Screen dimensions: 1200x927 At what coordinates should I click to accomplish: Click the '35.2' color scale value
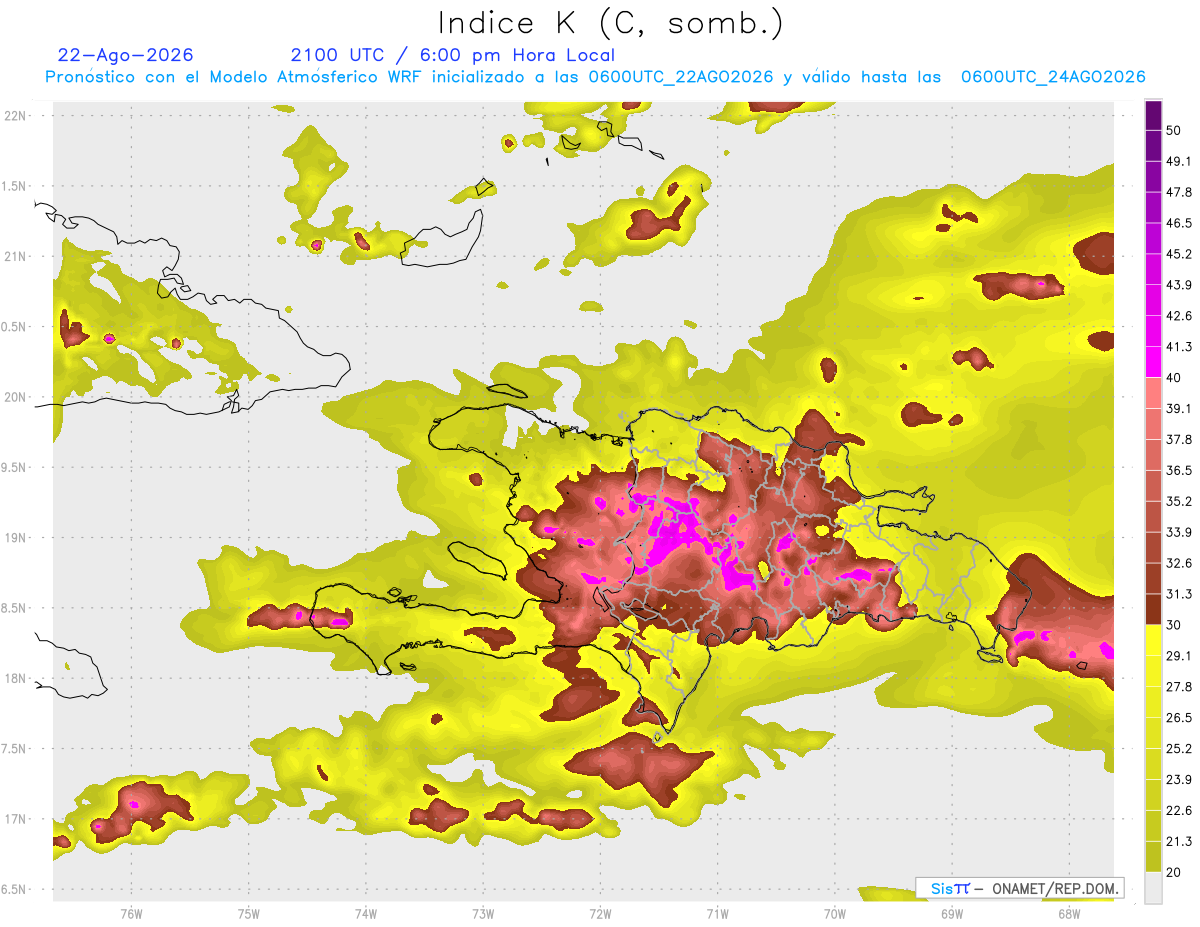click(x=1178, y=502)
